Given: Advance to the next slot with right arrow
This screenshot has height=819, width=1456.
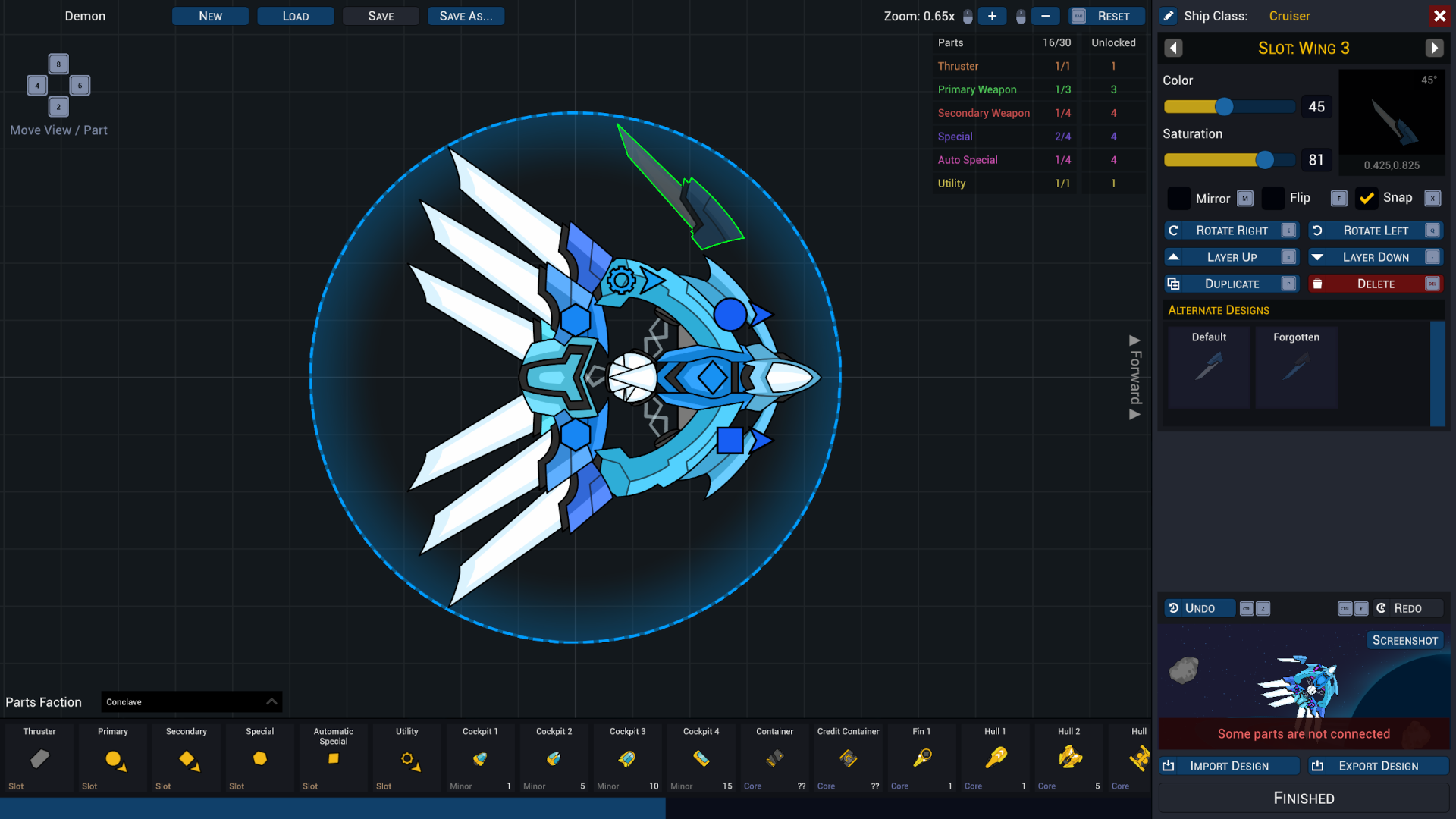Looking at the screenshot, I should pos(1434,48).
